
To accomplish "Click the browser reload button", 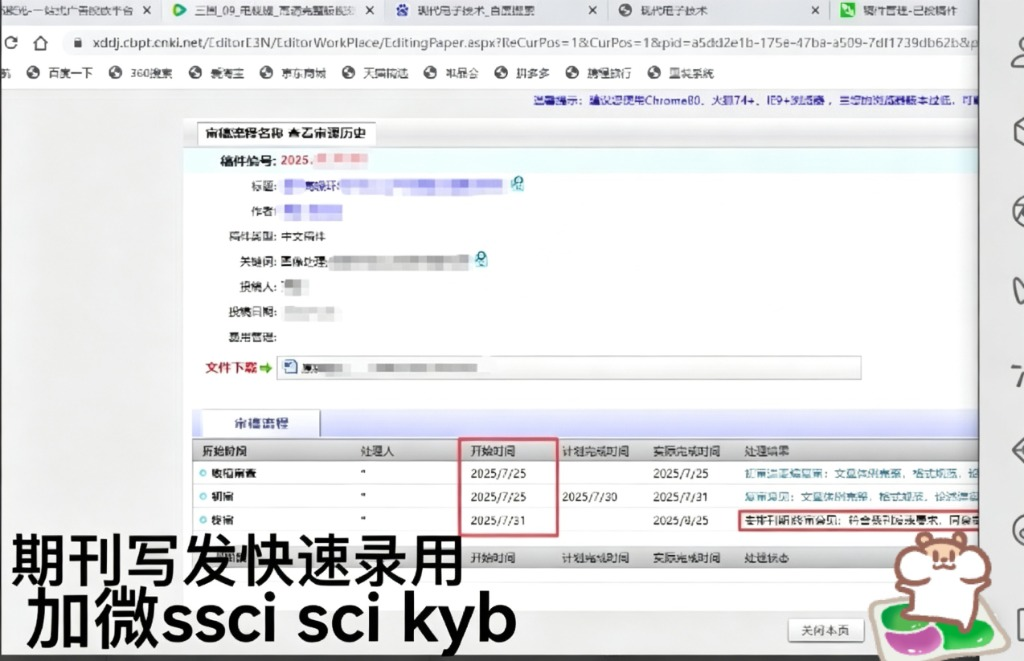I will [x=11, y=44].
